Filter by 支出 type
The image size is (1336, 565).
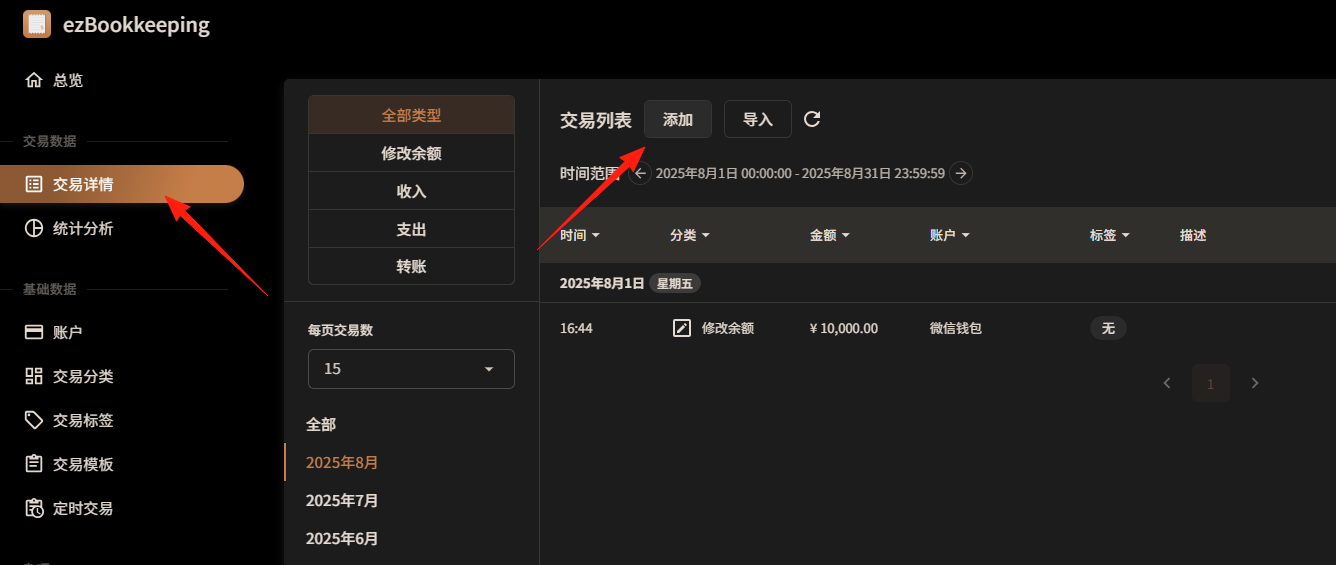(411, 229)
